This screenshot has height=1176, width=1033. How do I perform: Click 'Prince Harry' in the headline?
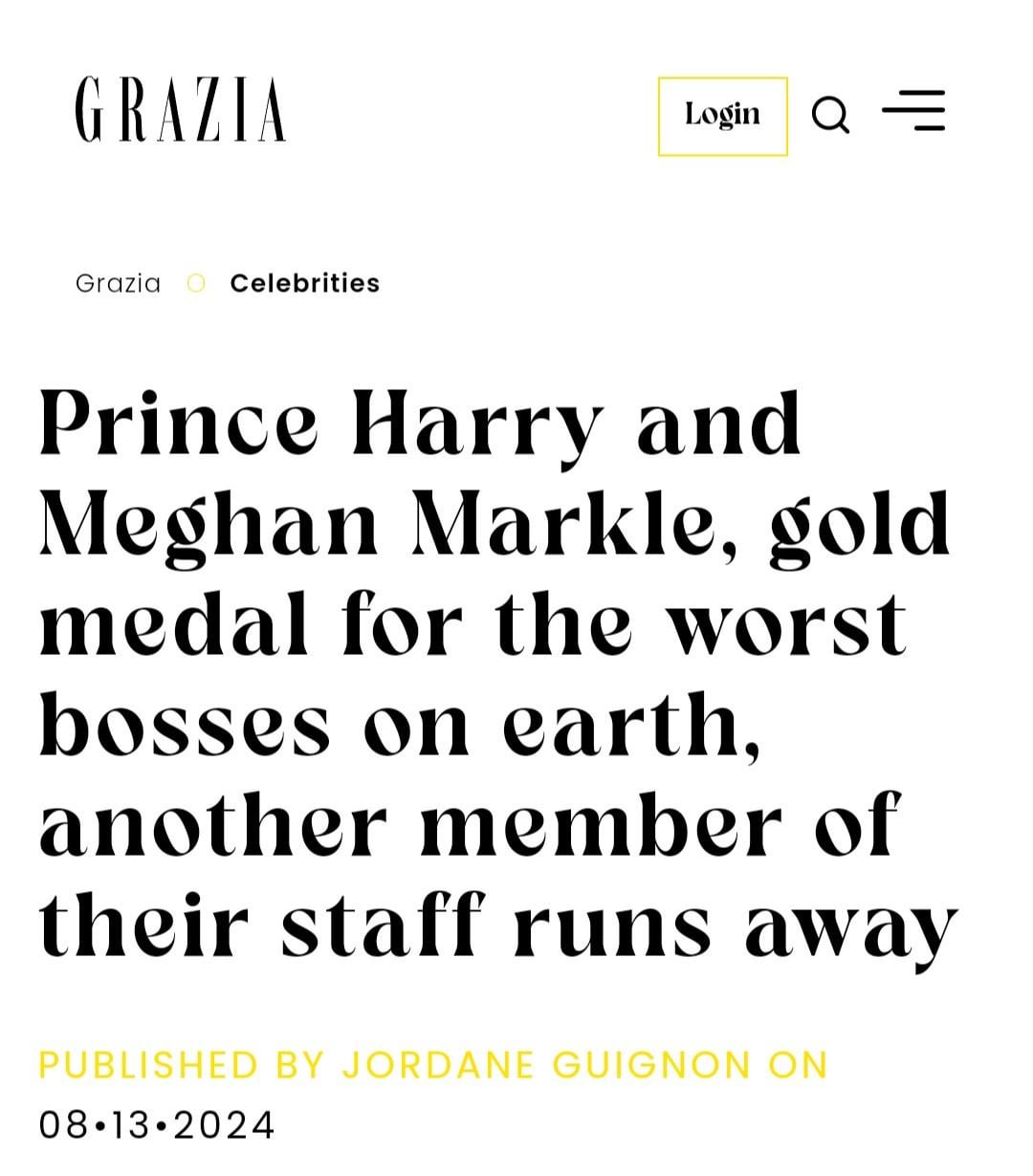(323, 425)
